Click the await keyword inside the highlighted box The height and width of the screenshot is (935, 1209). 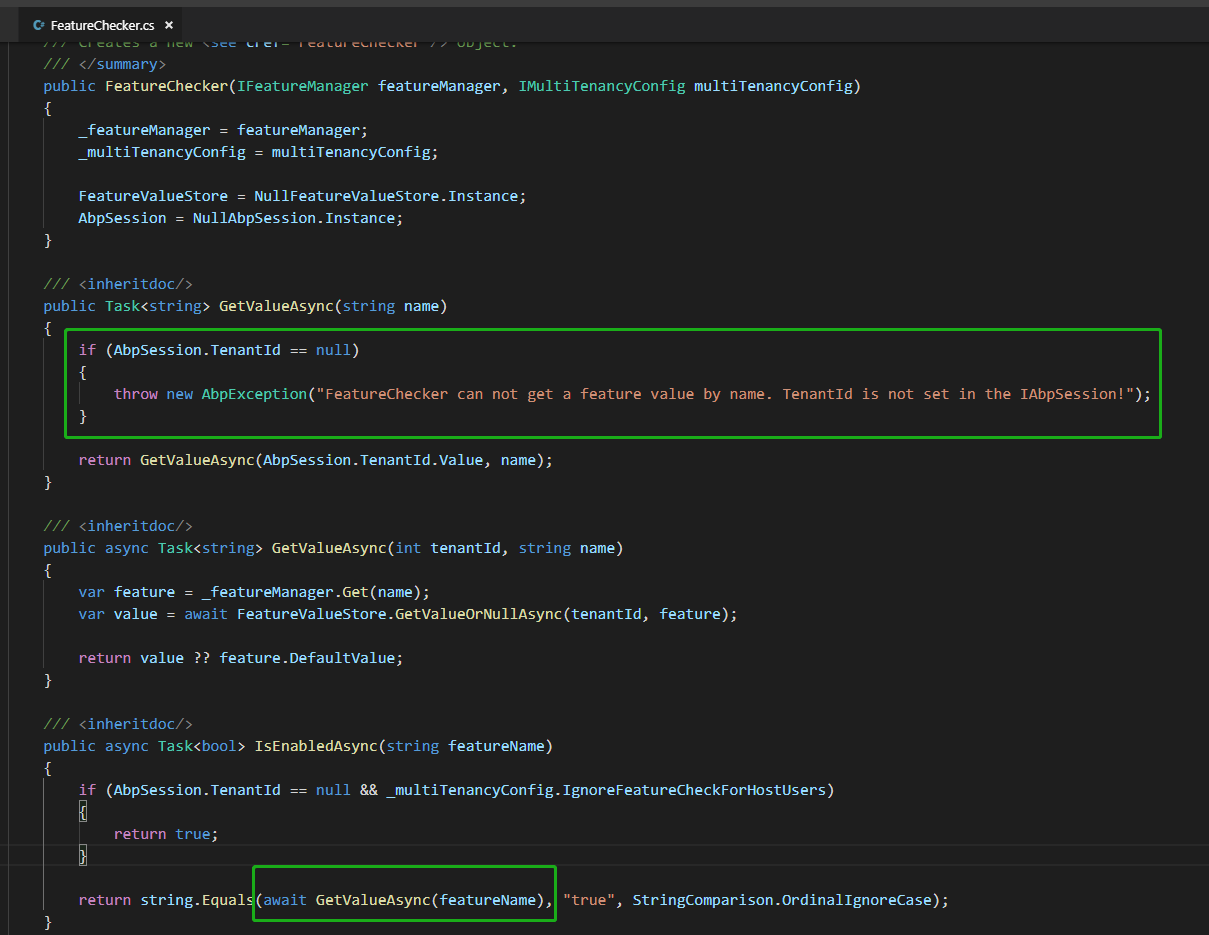click(x=285, y=899)
